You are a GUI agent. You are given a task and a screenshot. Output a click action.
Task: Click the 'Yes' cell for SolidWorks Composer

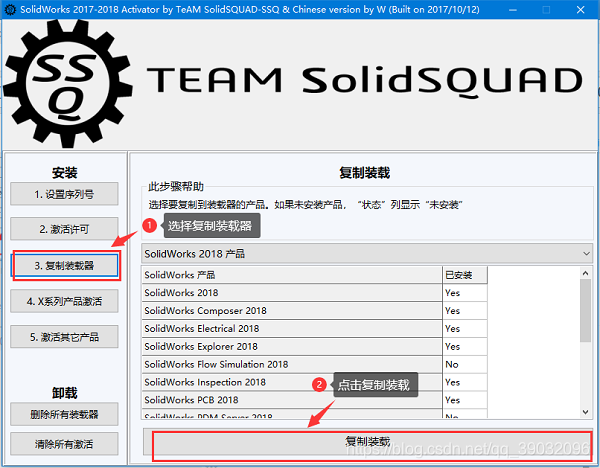tap(465, 311)
